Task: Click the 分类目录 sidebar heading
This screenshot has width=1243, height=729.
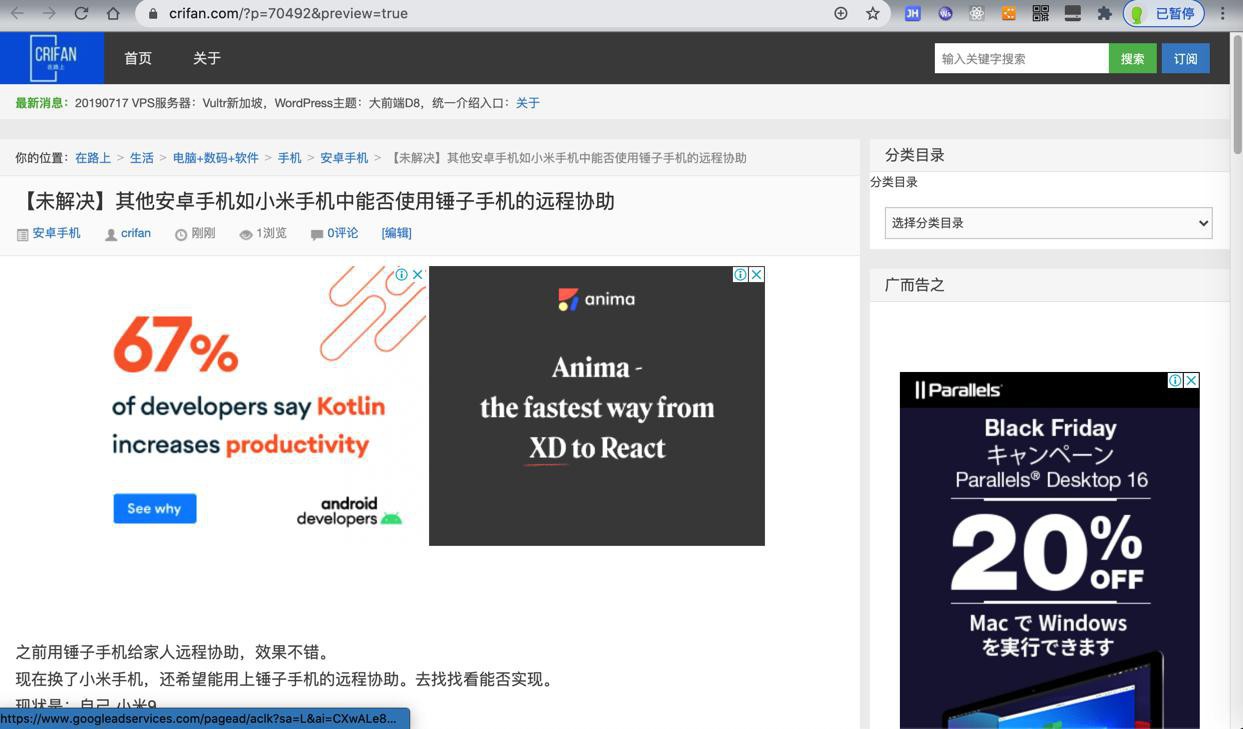Action: click(915, 155)
